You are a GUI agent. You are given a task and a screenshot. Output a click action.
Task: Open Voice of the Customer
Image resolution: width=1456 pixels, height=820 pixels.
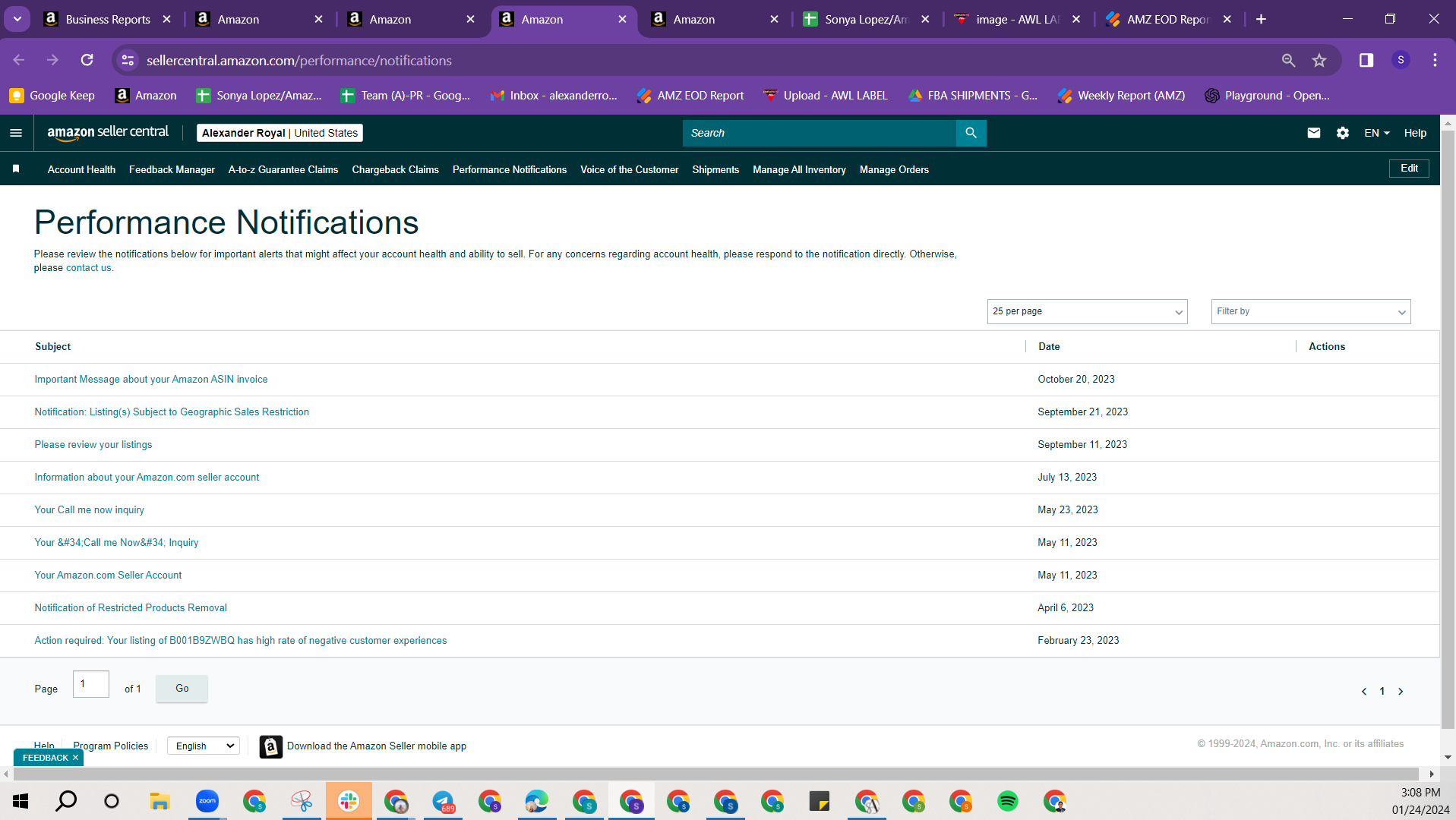pos(630,169)
